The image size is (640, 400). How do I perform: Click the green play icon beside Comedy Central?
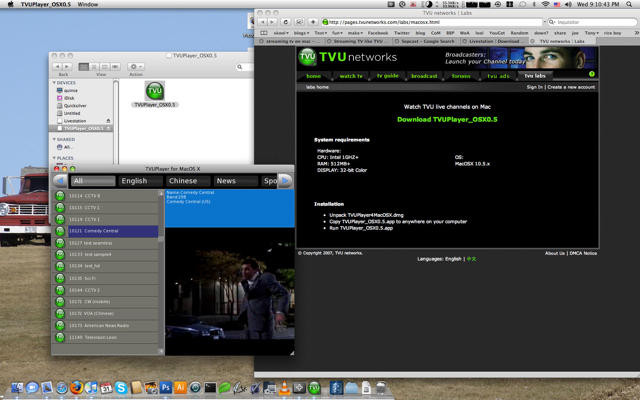[60, 231]
